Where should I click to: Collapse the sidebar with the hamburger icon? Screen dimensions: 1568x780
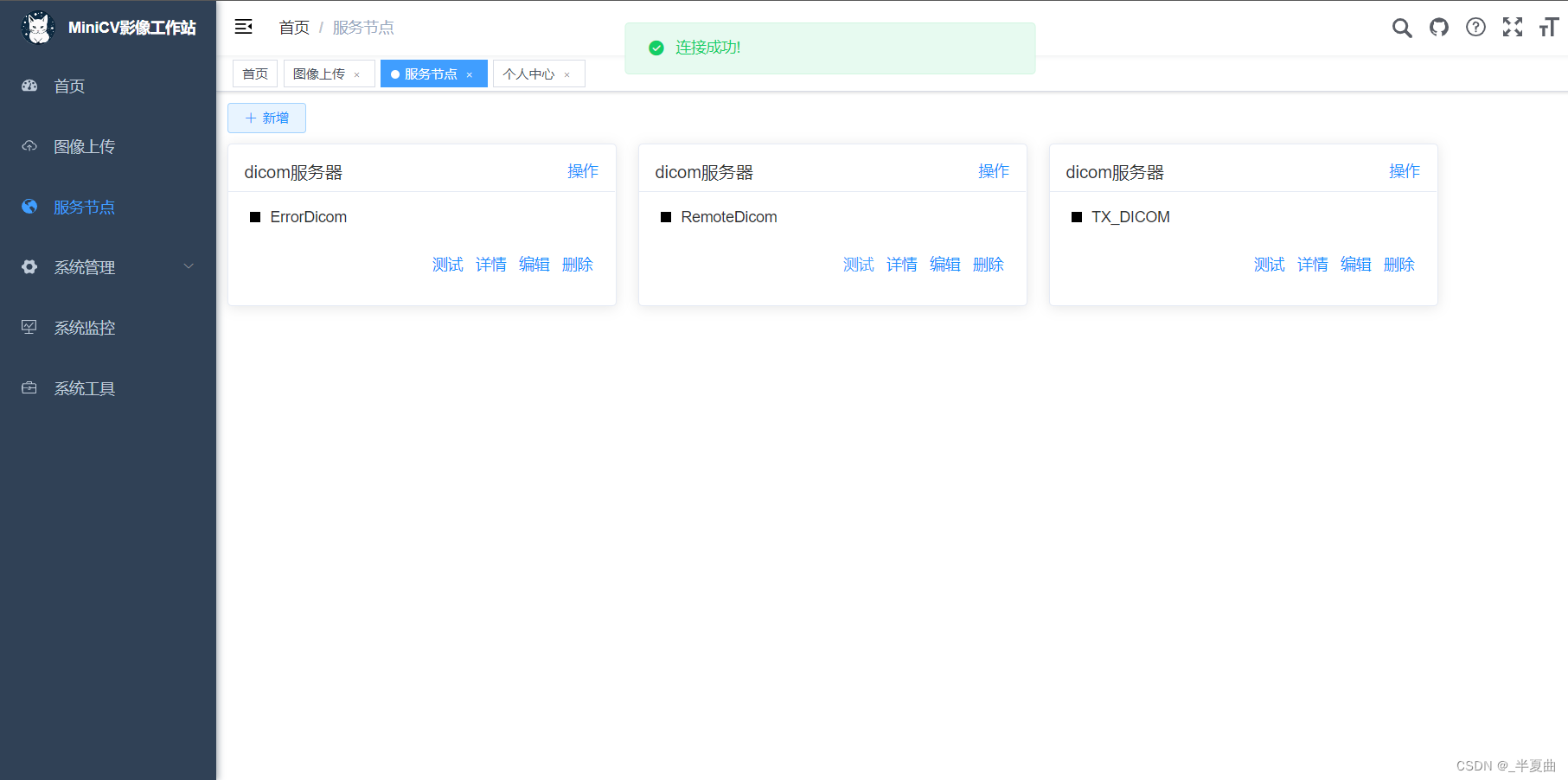(243, 27)
